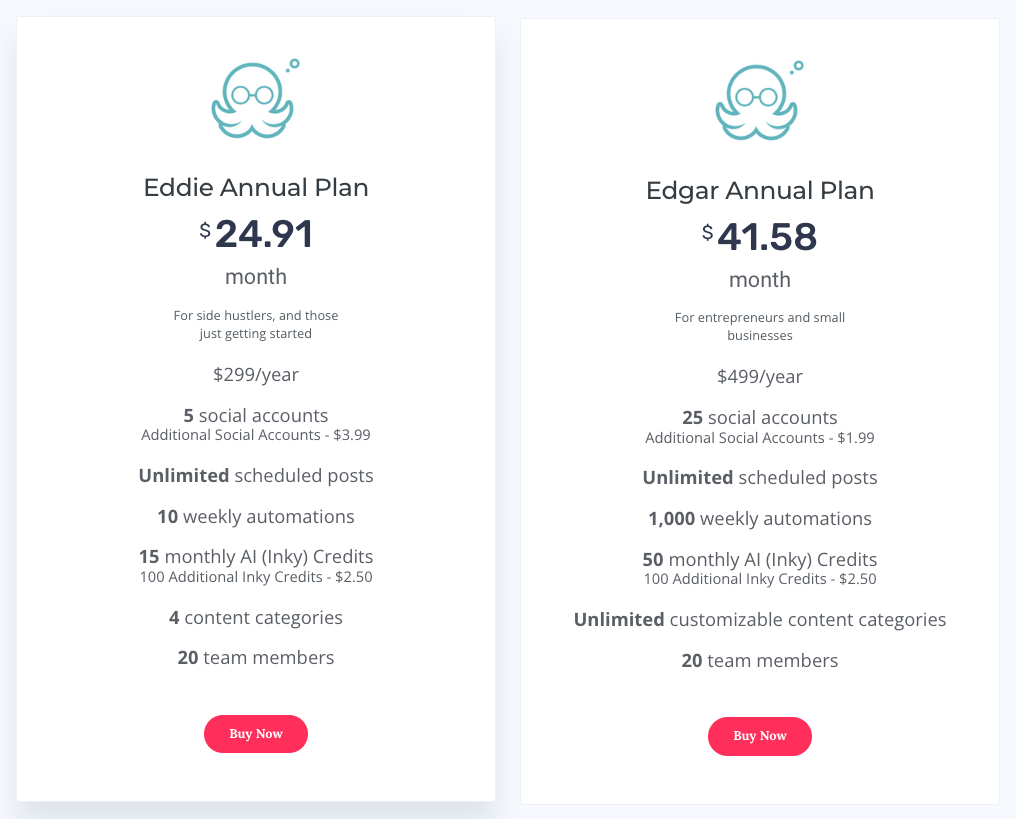
Task: Click the octopus logo on the Edgar plan
Action: (759, 101)
